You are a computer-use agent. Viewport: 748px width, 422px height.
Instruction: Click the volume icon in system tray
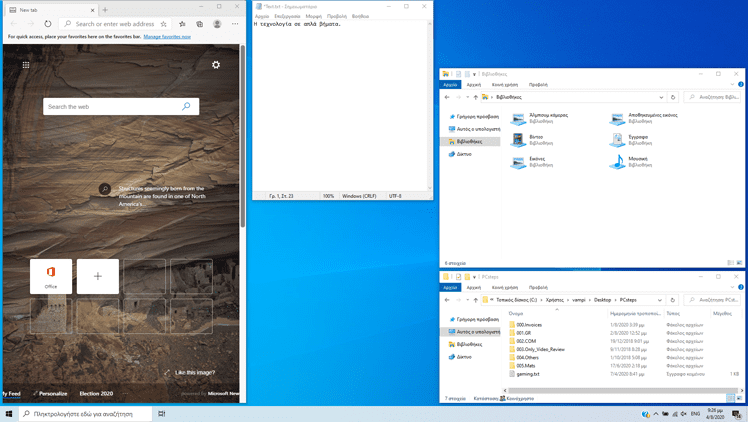[x=684, y=414]
